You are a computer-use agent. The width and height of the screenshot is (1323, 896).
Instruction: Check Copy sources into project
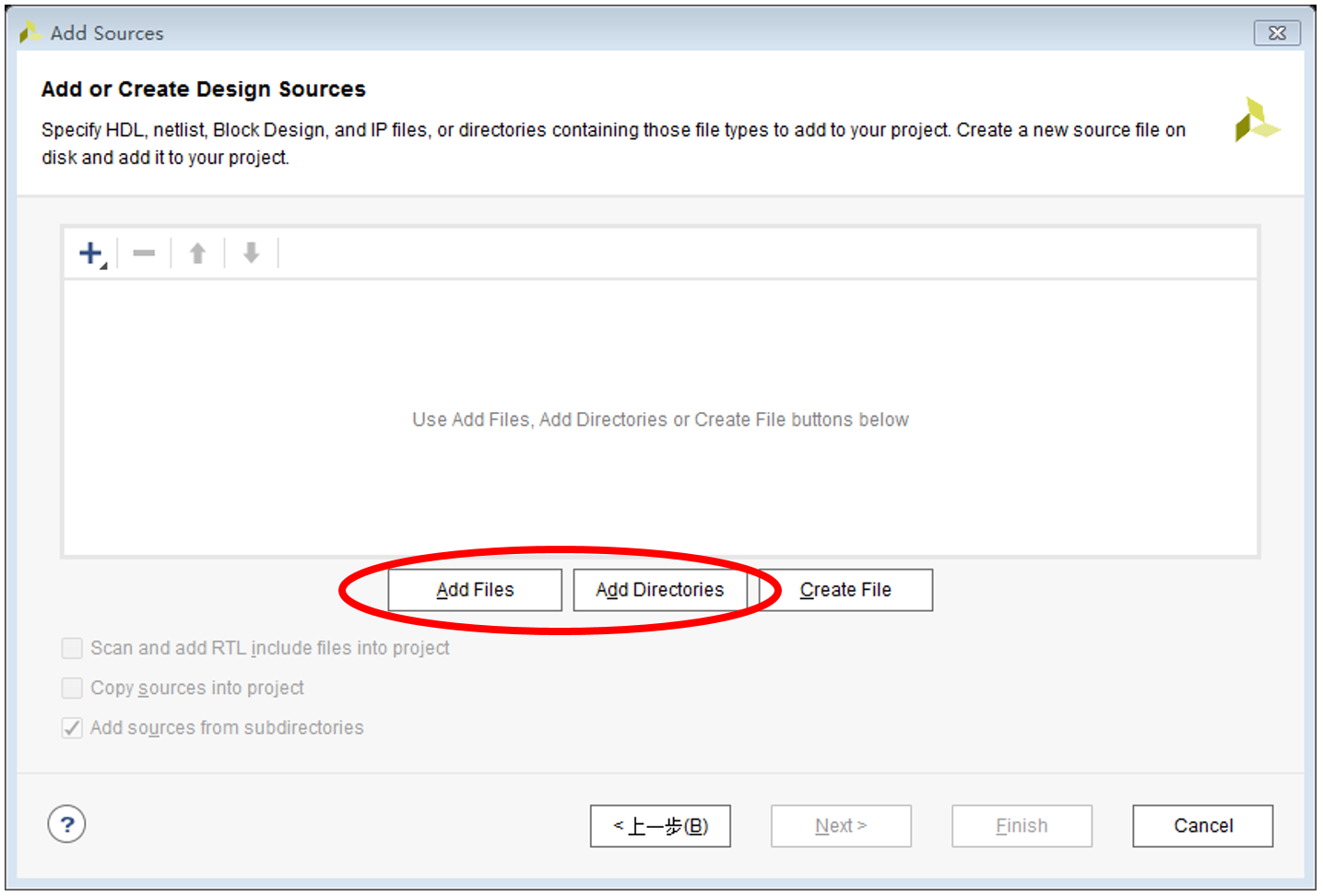72,688
